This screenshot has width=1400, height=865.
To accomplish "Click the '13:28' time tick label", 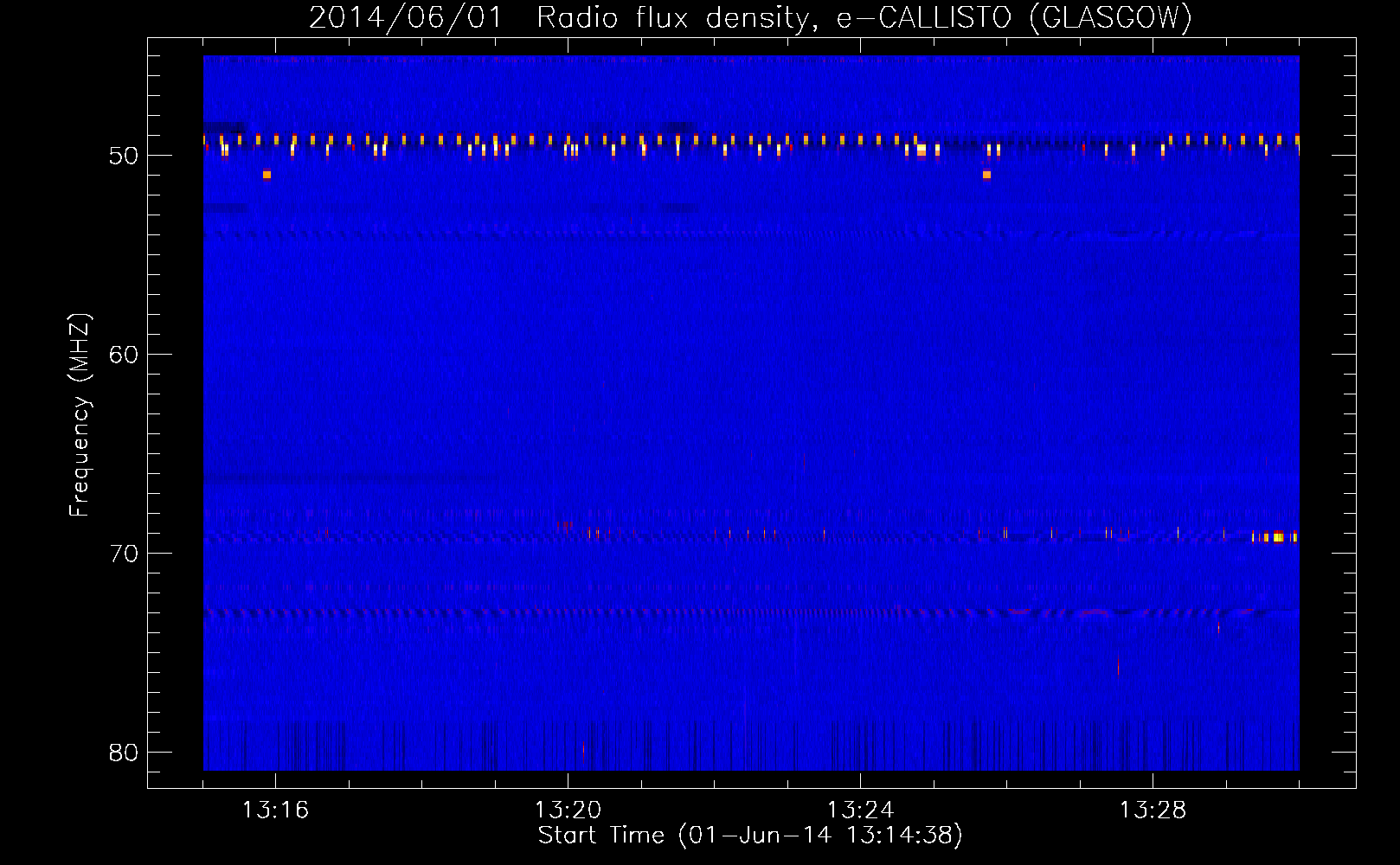I will (x=1153, y=811).
